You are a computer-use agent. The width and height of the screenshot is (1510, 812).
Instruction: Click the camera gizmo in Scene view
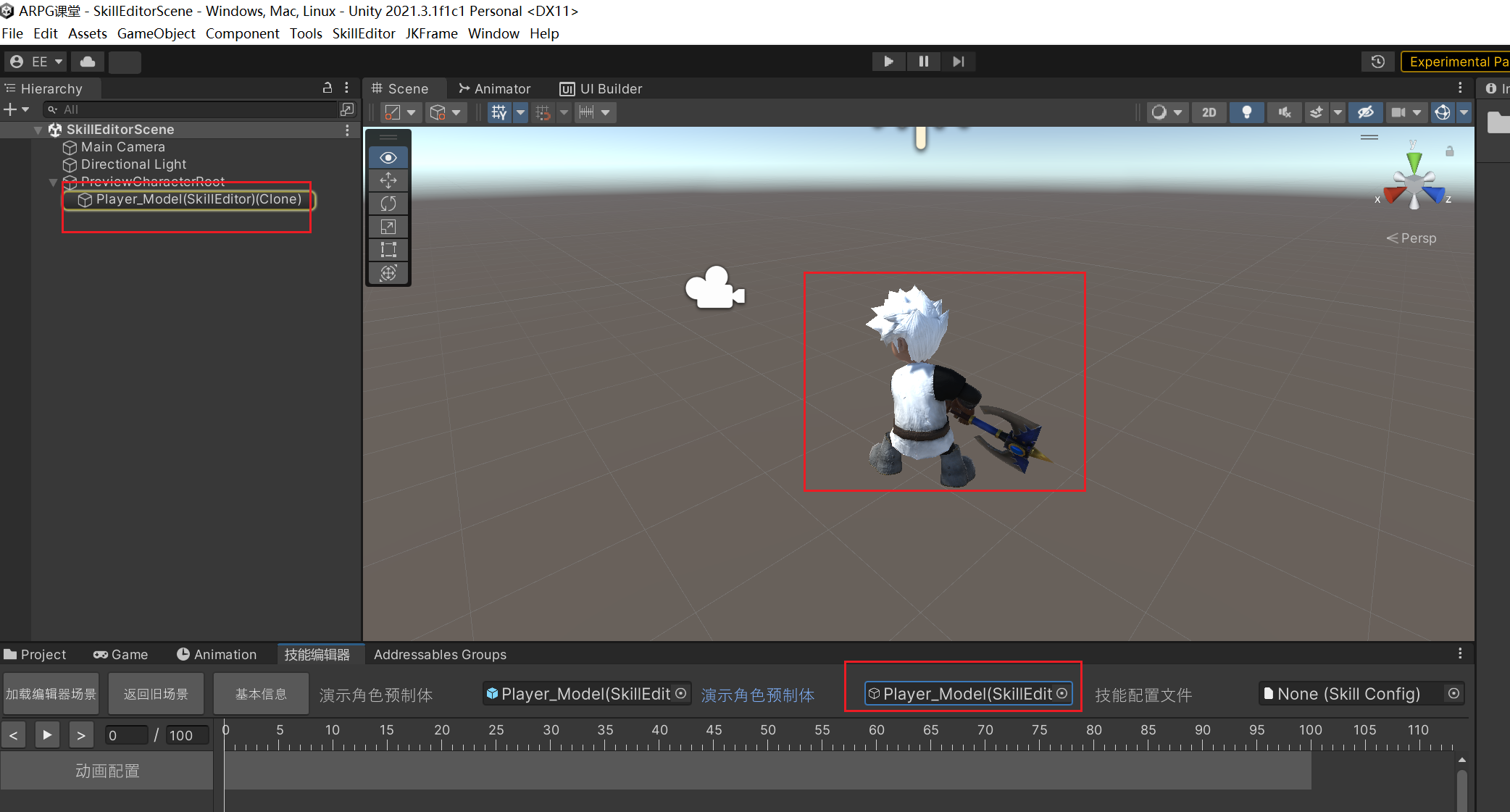[x=715, y=288]
